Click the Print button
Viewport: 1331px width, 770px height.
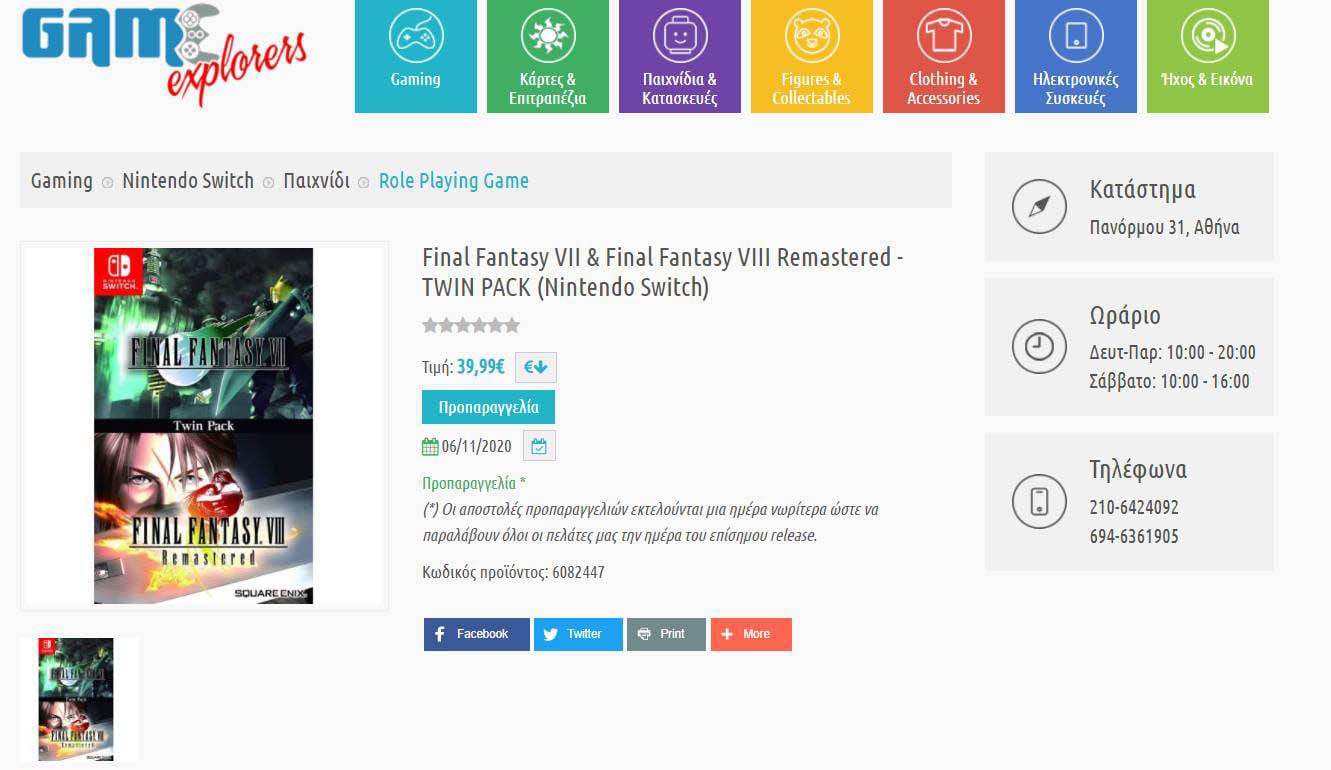tap(666, 634)
